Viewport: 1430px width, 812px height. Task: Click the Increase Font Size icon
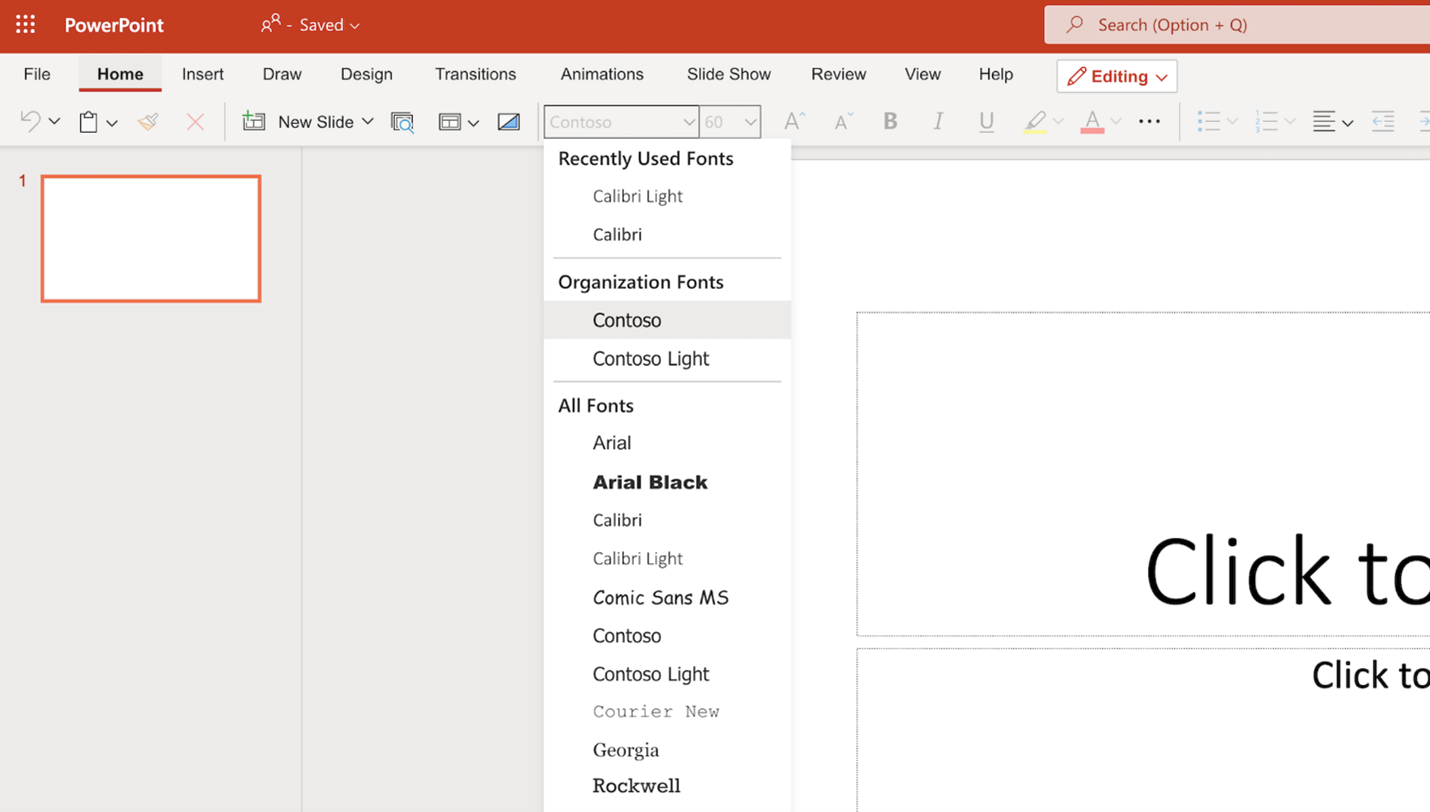794,121
